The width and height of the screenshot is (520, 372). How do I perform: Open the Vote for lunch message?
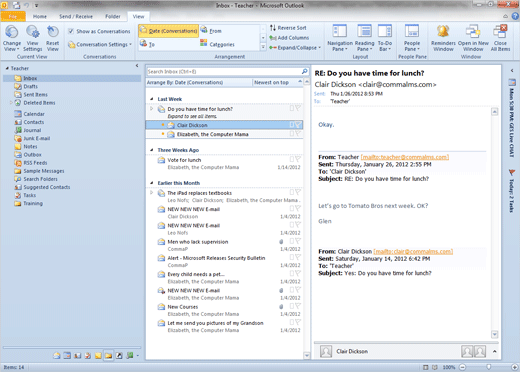tap(224, 163)
